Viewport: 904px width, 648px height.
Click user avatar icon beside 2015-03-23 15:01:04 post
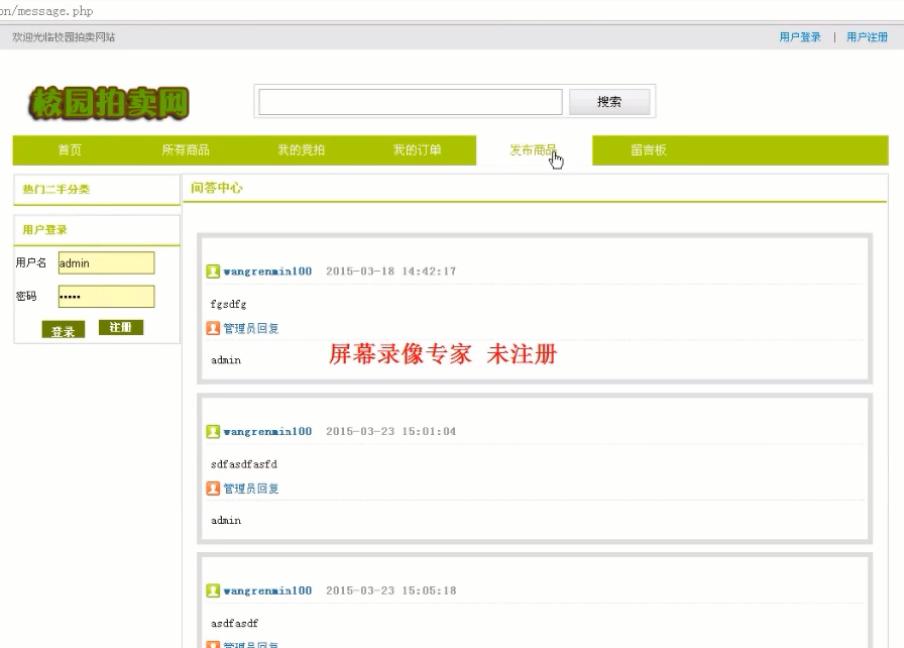[213, 431]
